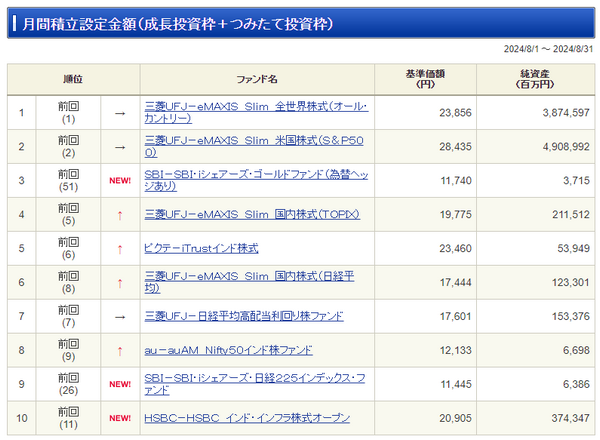Click the right arrow in rank 7 row

[120, 317]
